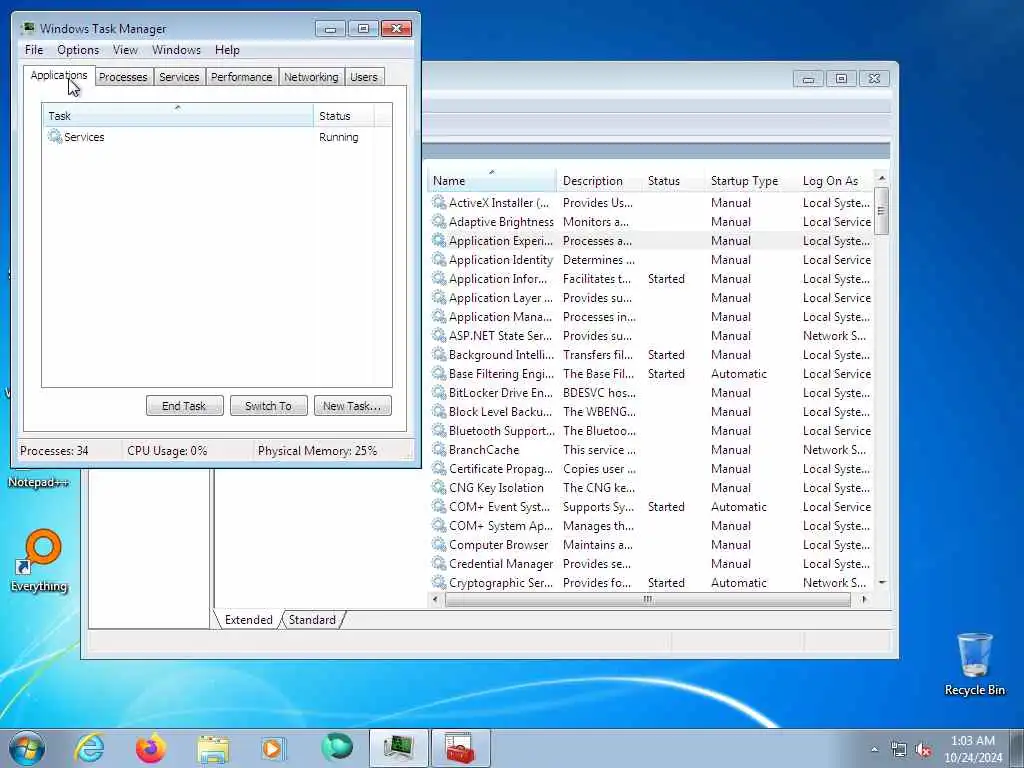Screen dimensions: 1024x768
Task: Click Computer Browser service gear icon
Action: click(x=439, y=545)
